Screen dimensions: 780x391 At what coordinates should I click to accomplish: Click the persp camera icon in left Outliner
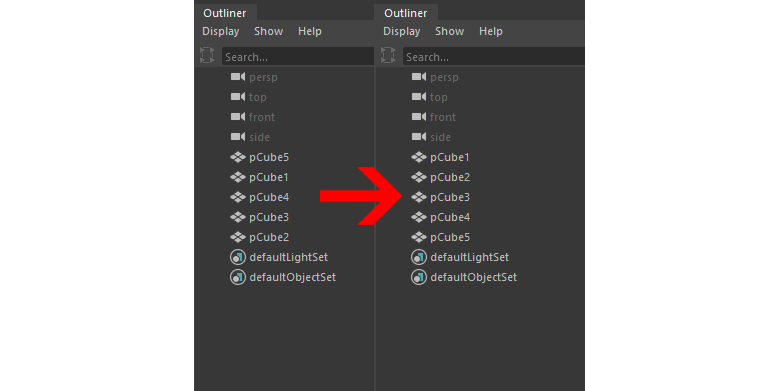[x=238, y=77]
